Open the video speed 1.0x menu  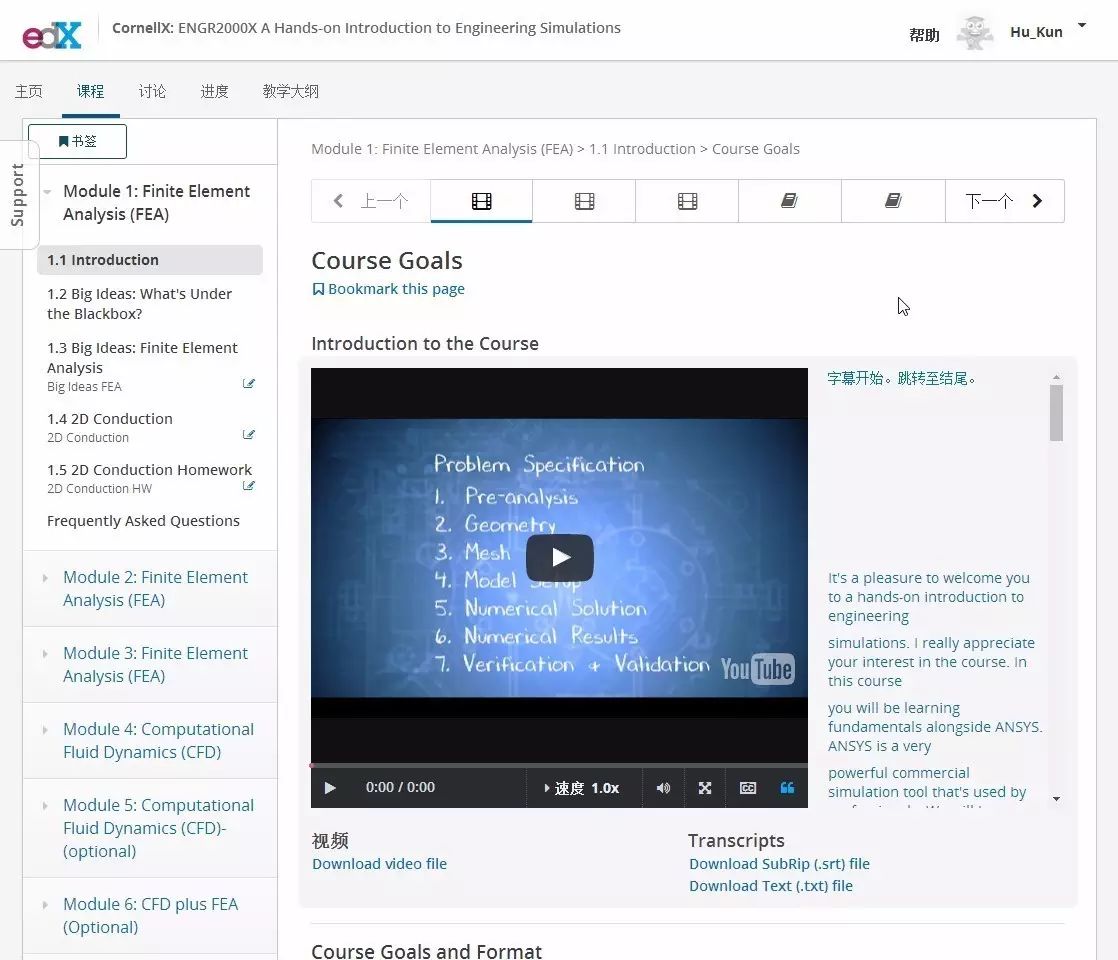point(582,788)
